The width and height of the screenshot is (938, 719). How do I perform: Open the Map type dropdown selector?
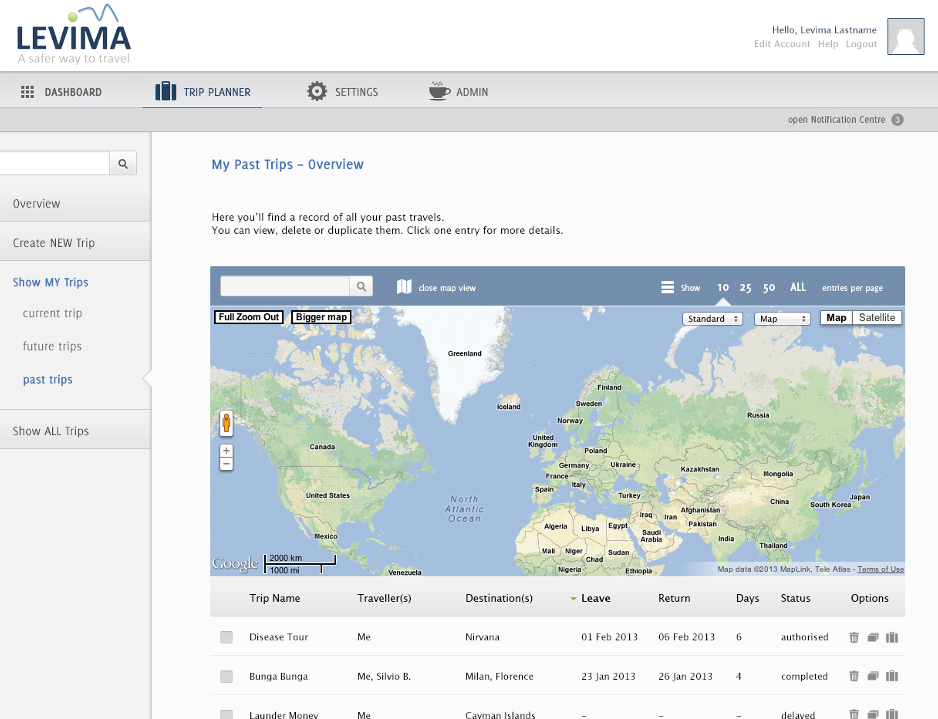pos(782,319)
